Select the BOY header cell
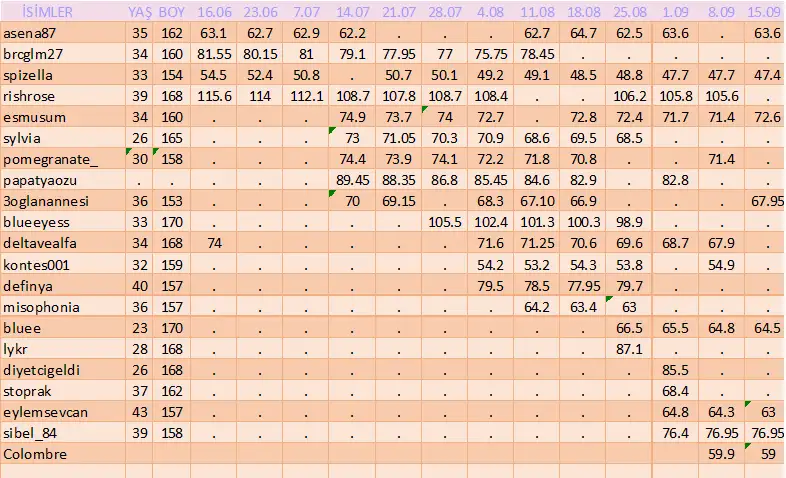 (x=172, y=13)
